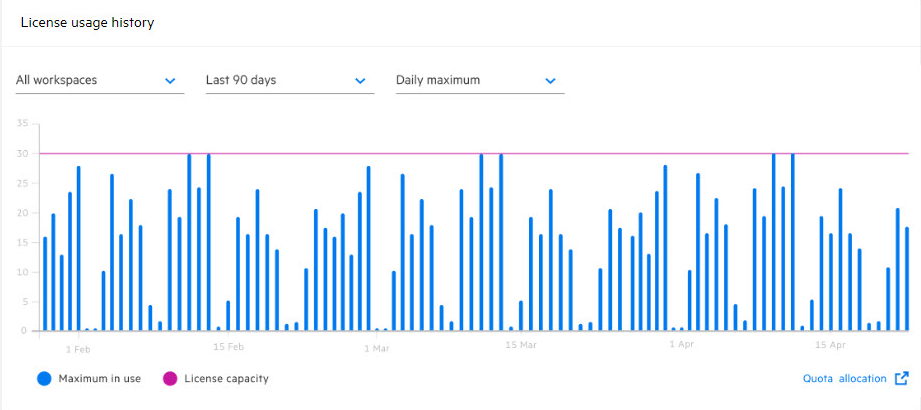
Task: Click the external link icon beside Quota allocation
Action: [x=901, y=378]
